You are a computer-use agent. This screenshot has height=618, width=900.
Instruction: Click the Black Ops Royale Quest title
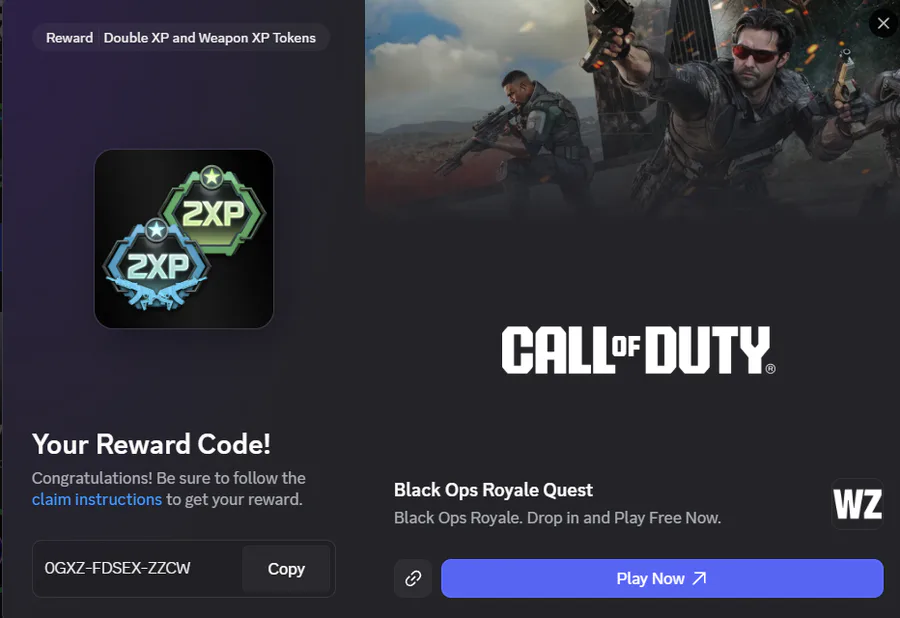pyautogui.click(x=493, y=490)
